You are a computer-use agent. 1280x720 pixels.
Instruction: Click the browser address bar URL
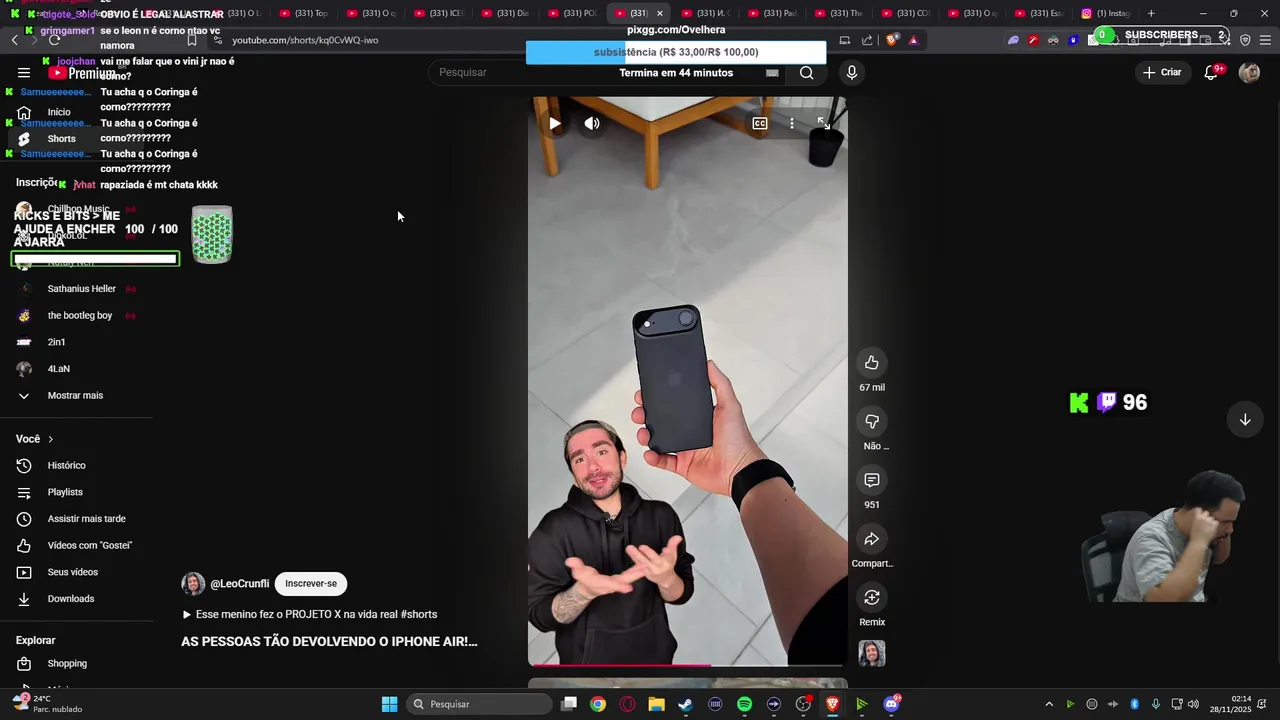pyautogui.click(x=305, y=40)
